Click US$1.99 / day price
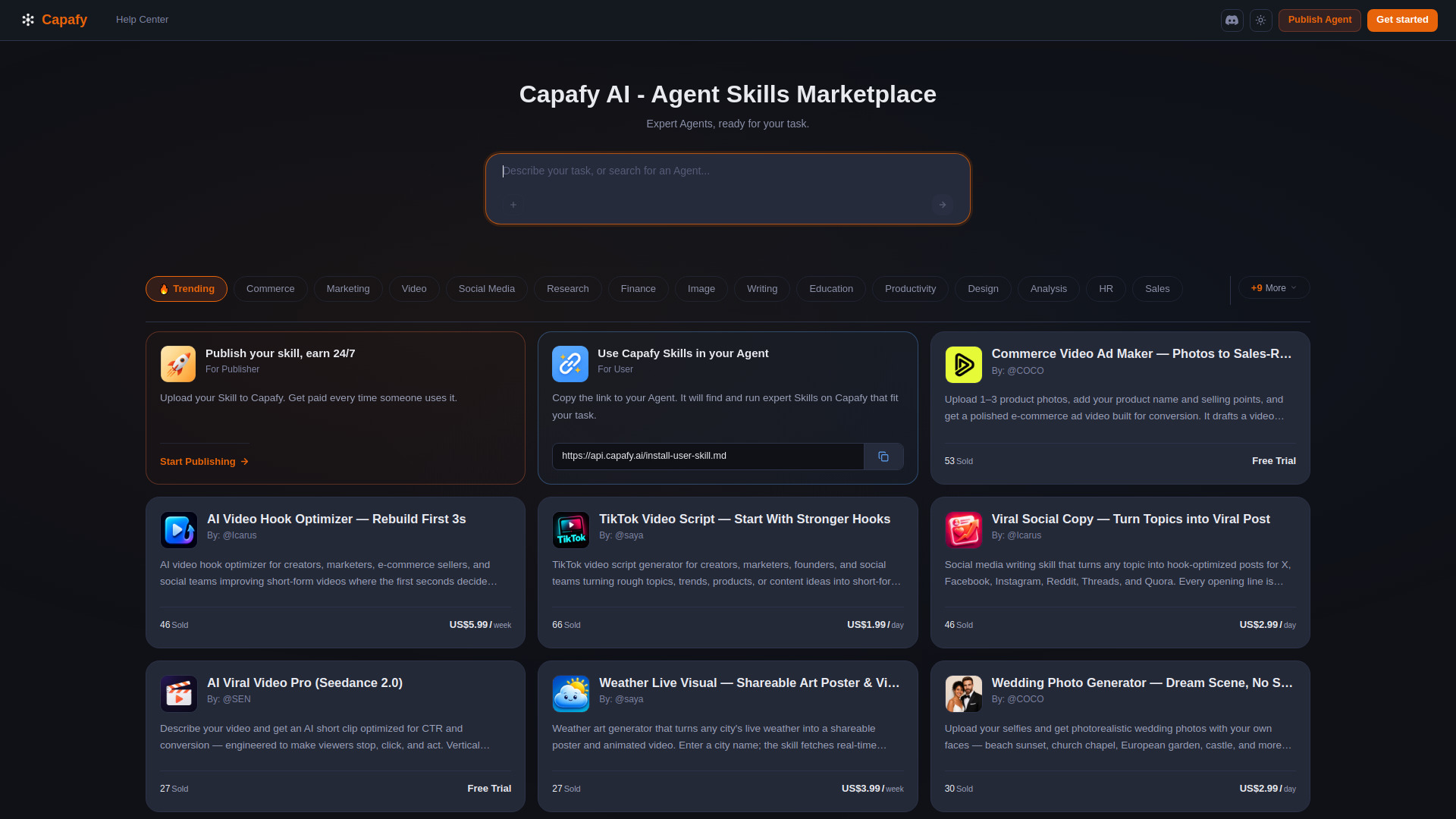1456x819 pixels. (x=875, y=625)
